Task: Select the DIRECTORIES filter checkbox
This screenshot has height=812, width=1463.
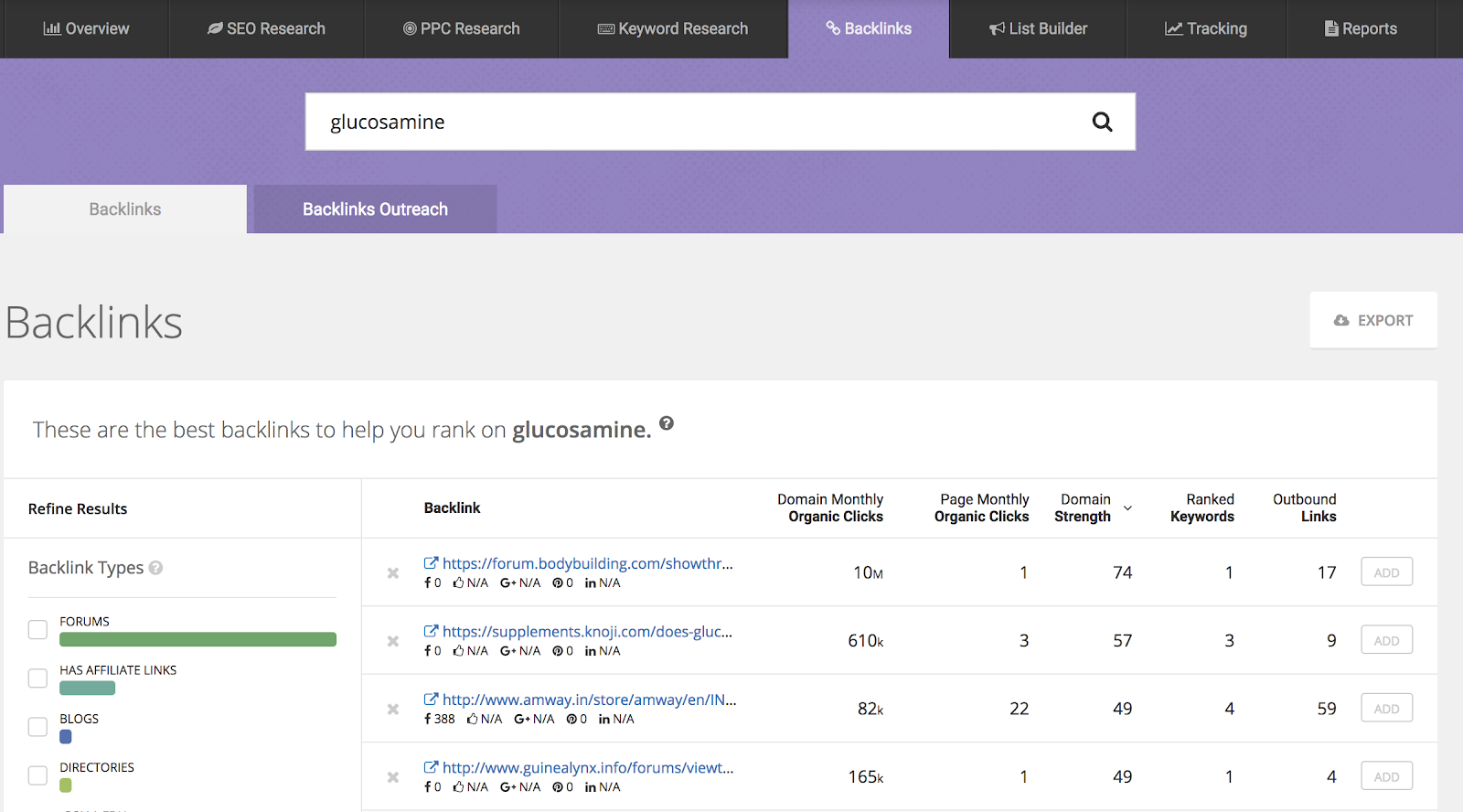Action: (x=37, y=775)
